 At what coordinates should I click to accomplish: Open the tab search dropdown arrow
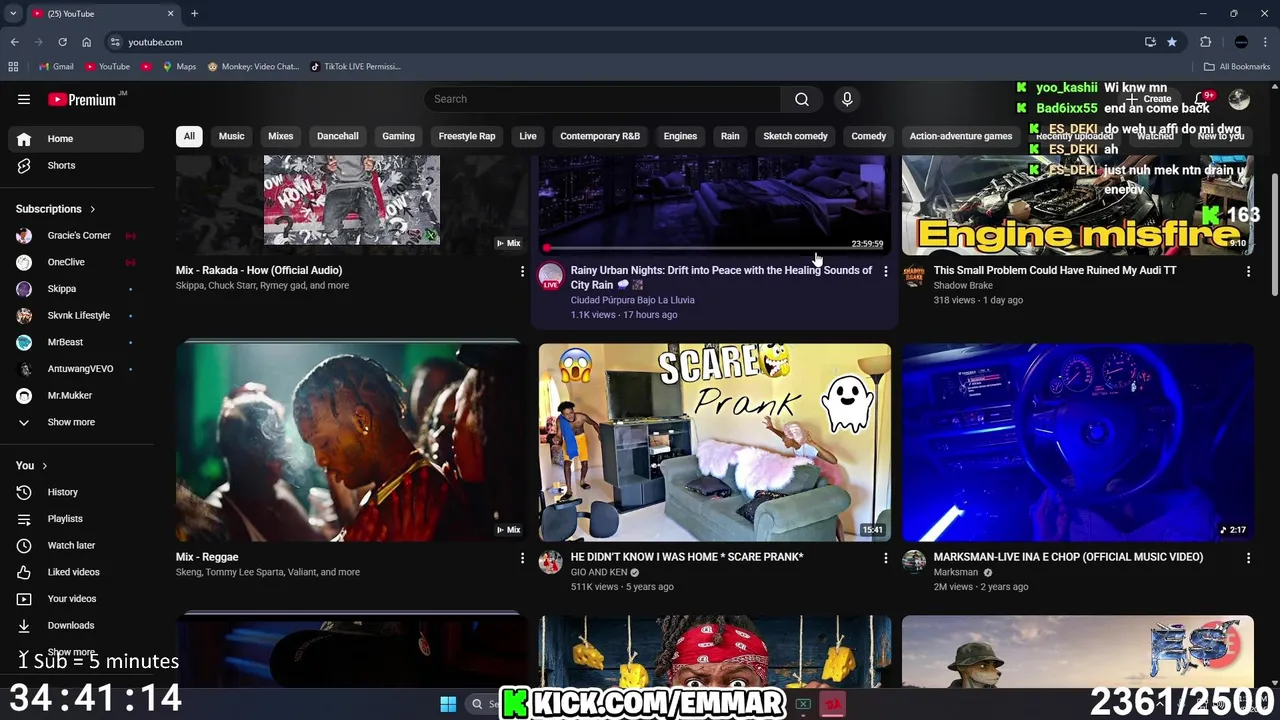click(x=13, y=13)
